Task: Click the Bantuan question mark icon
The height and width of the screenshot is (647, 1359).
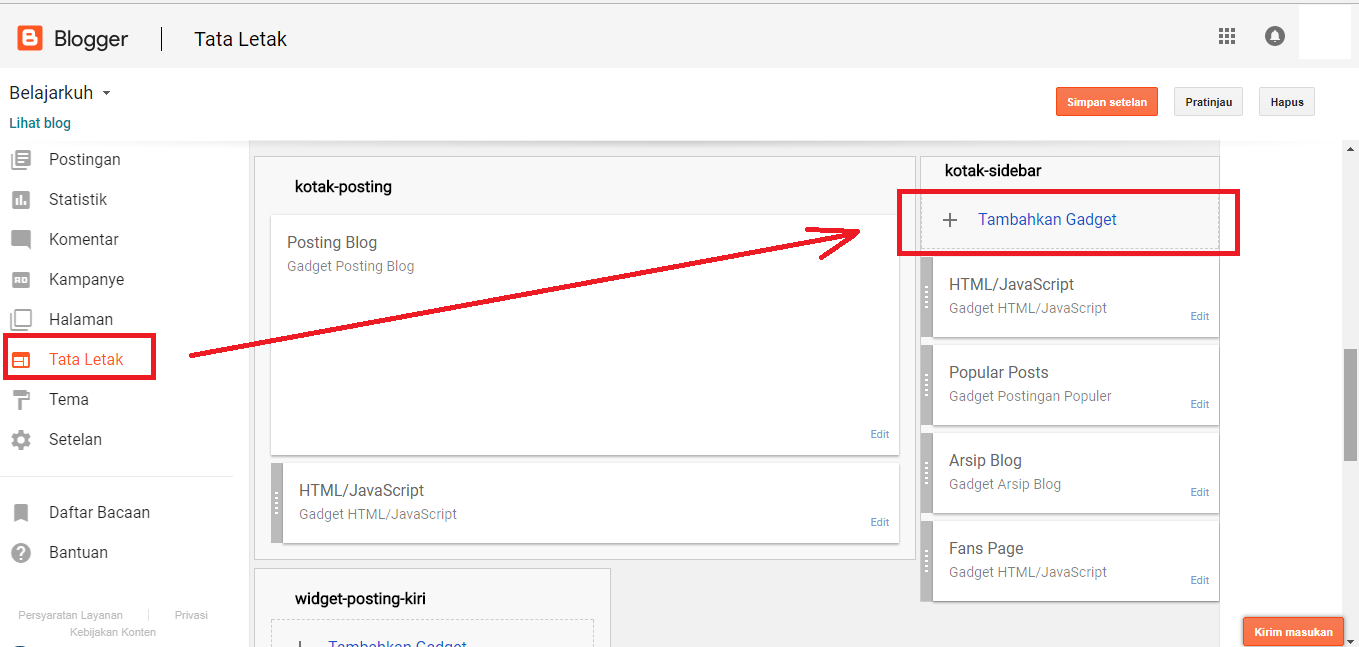Action: [21, 553]
